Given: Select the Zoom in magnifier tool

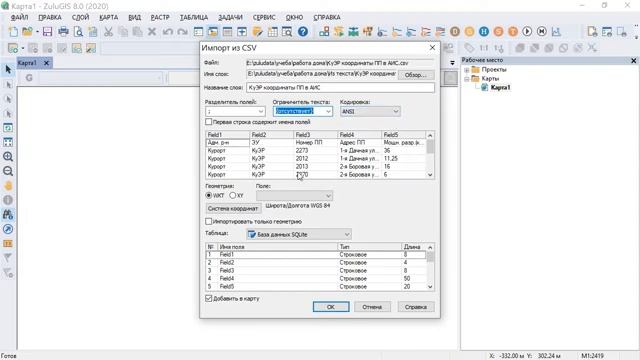Looking at the screenshot, I should (8, 156).
